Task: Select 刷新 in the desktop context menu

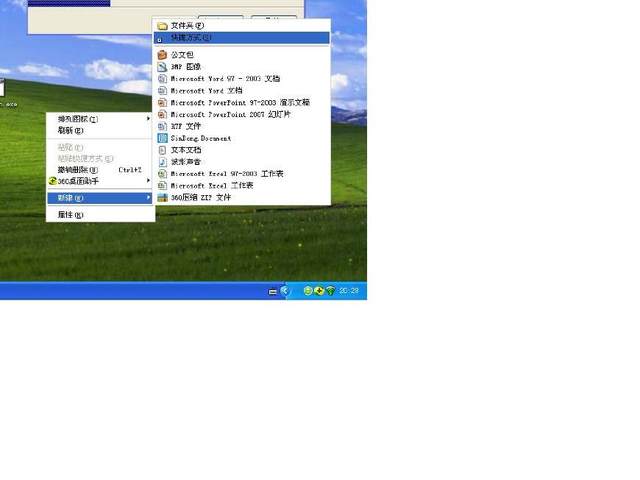Action: pos(100,131)
